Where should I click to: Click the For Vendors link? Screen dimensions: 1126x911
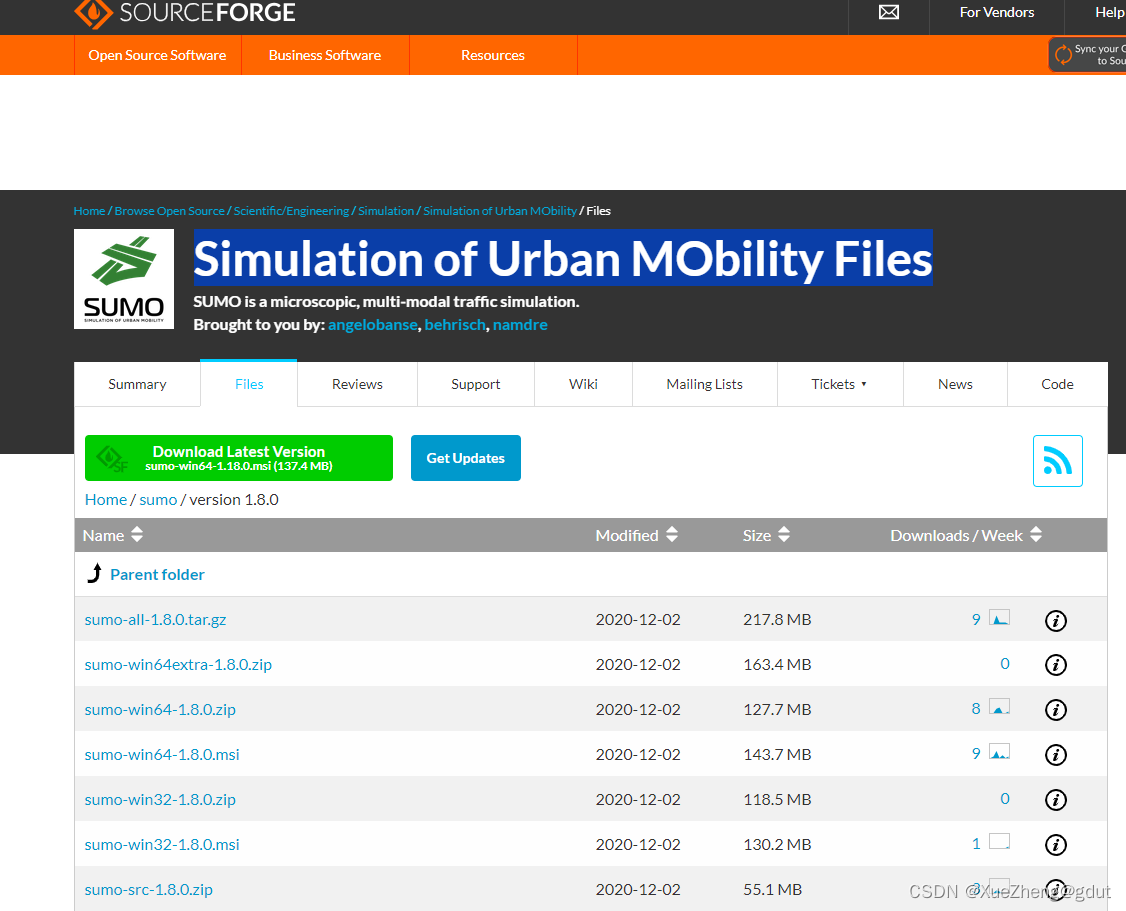click(997, 12)
